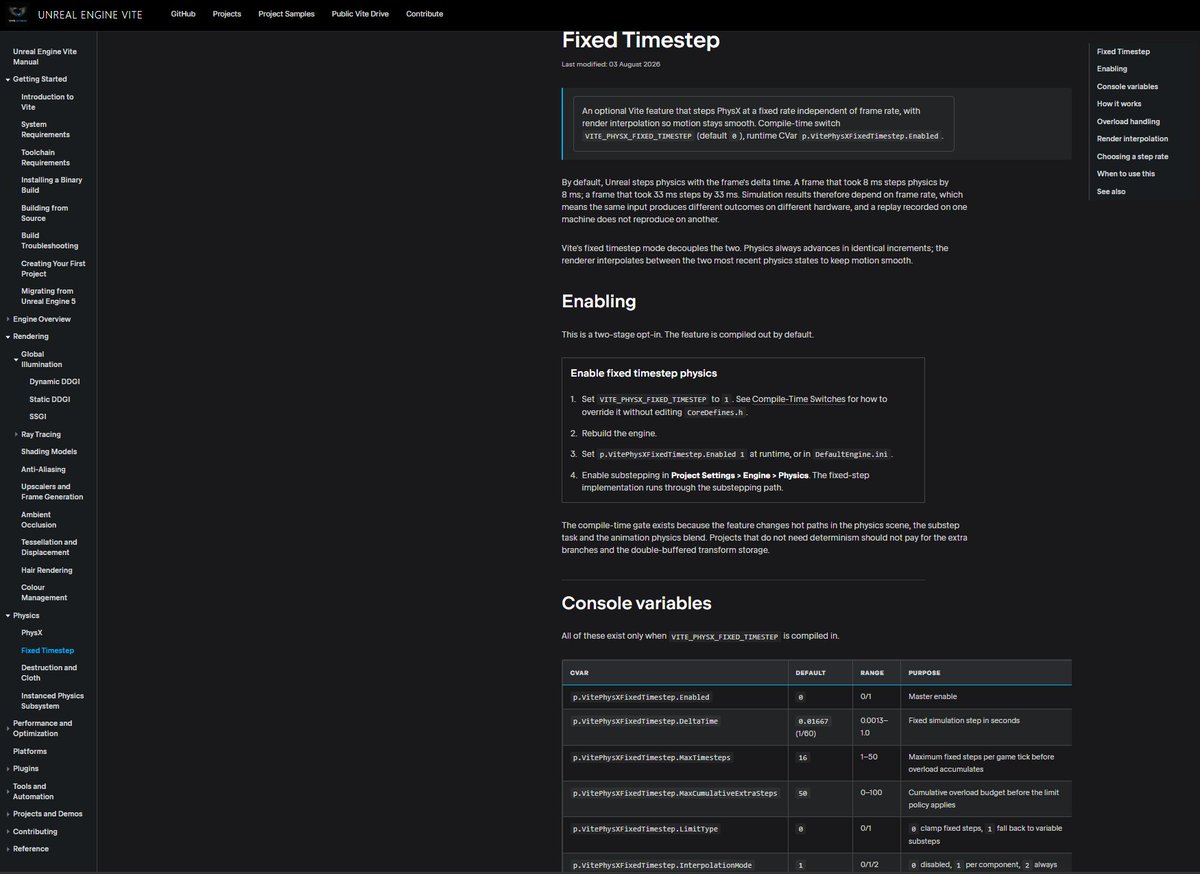The height and width of the screenshot is (874, 1200).
Task: Open Destruction and Cloth sidebar page
Action: coord(49,673)
